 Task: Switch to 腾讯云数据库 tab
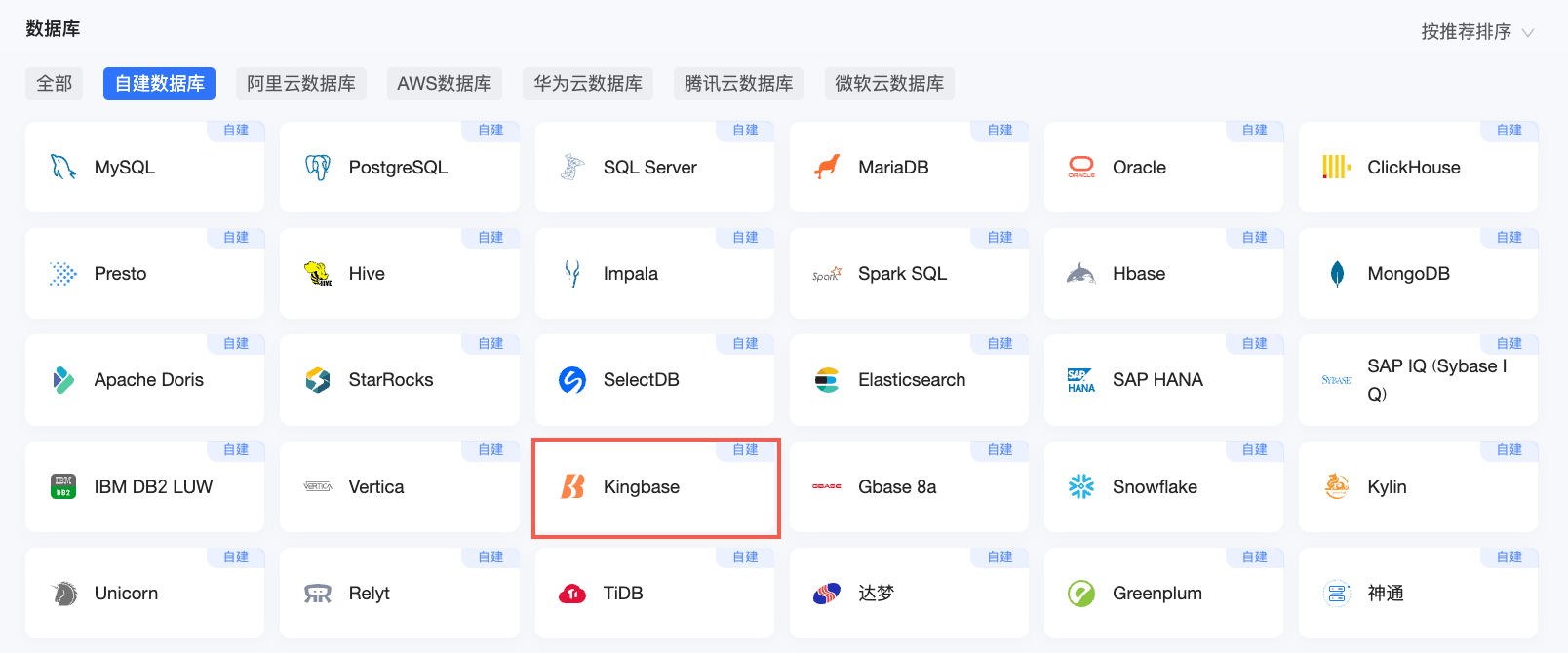[x=739, y=84]
